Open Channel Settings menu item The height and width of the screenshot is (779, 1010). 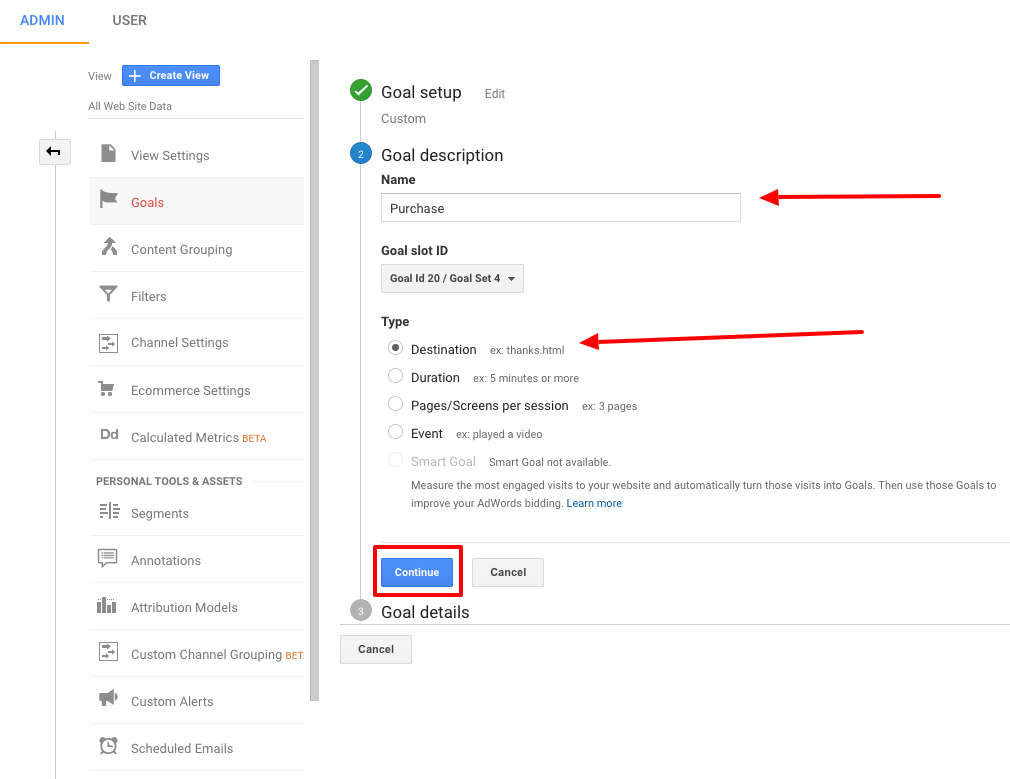[196, 343]
